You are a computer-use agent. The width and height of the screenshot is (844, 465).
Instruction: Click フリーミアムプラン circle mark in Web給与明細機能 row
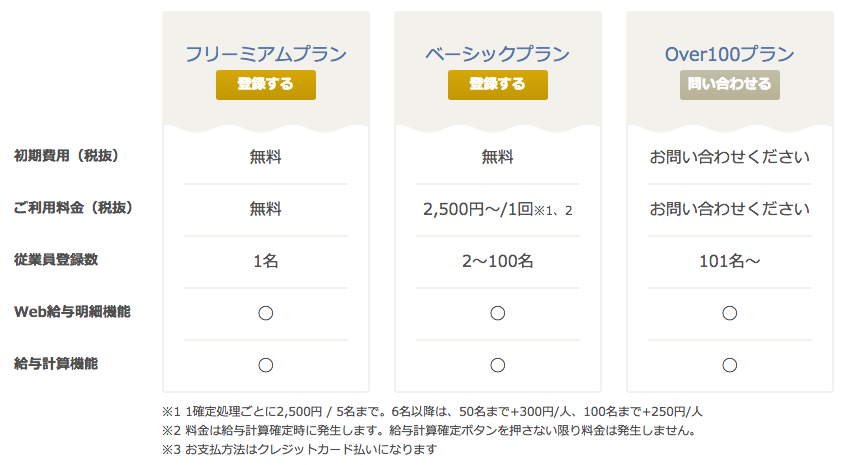pyautogui.click(x=266, y=313)
